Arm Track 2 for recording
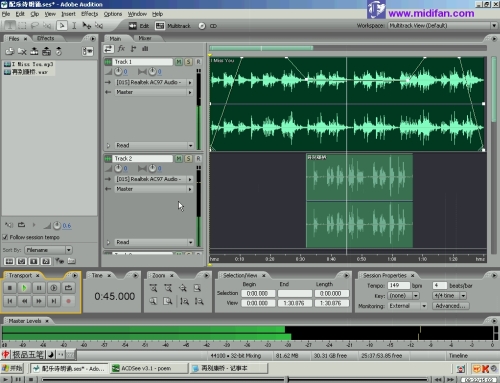 tap(198, 159)
